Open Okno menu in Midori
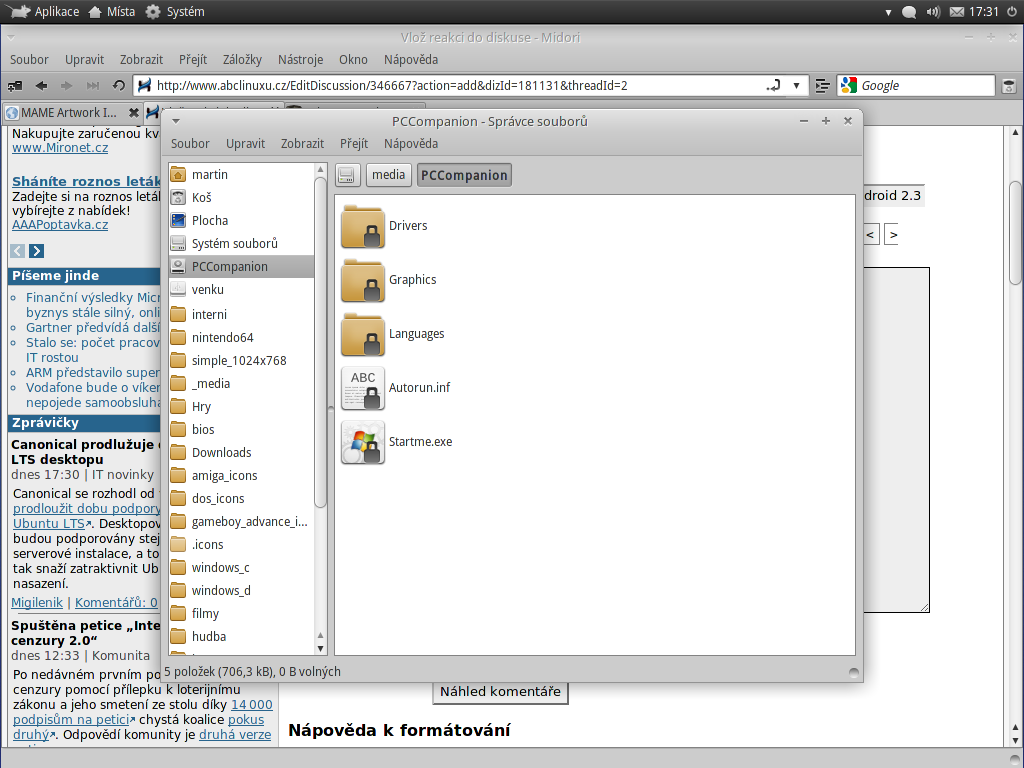Viewport: 1024px width, 768px height. pyautogui.click(x=353, y=59)
